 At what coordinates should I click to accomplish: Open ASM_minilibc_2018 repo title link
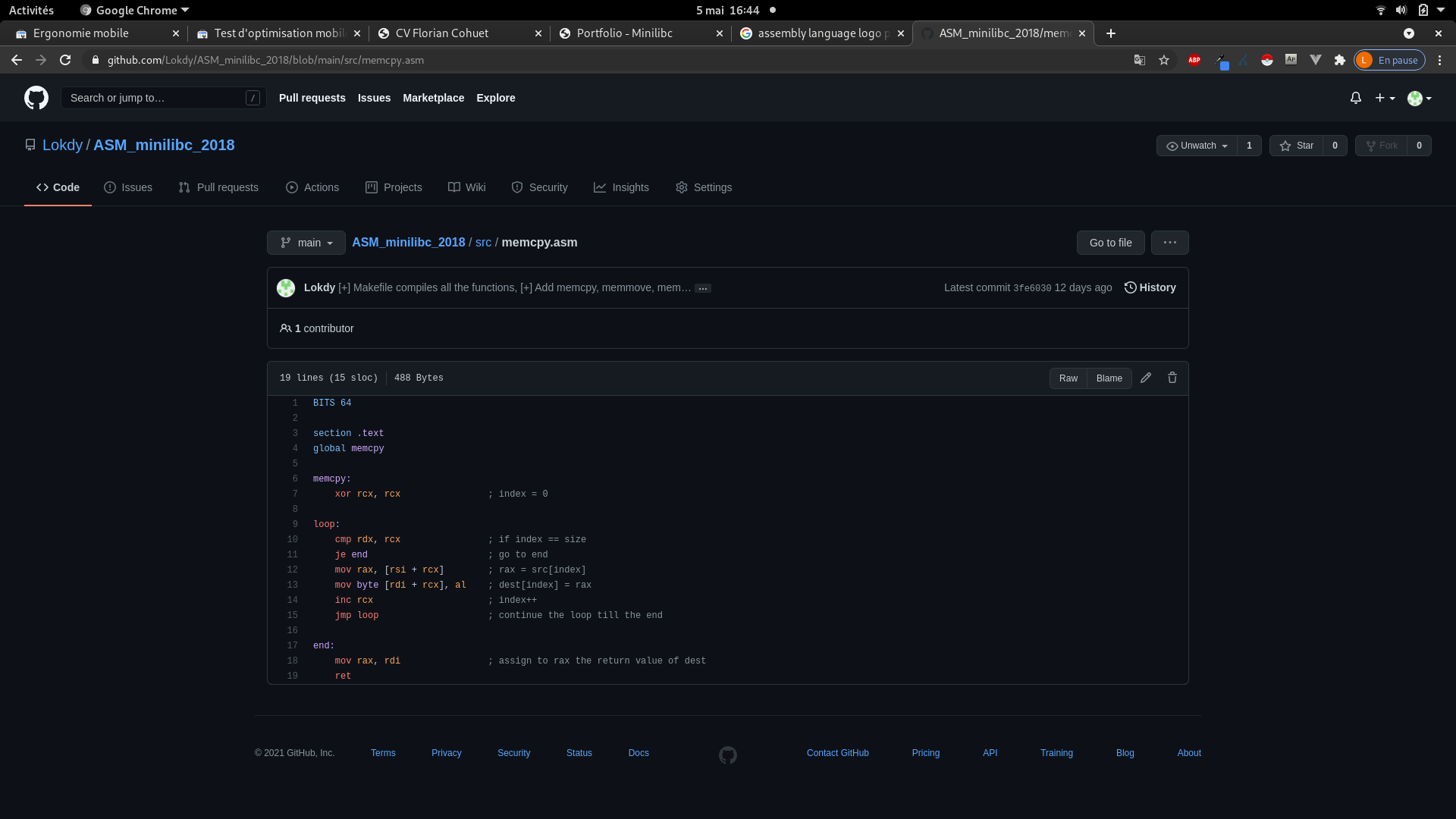[x=164, y=145]
